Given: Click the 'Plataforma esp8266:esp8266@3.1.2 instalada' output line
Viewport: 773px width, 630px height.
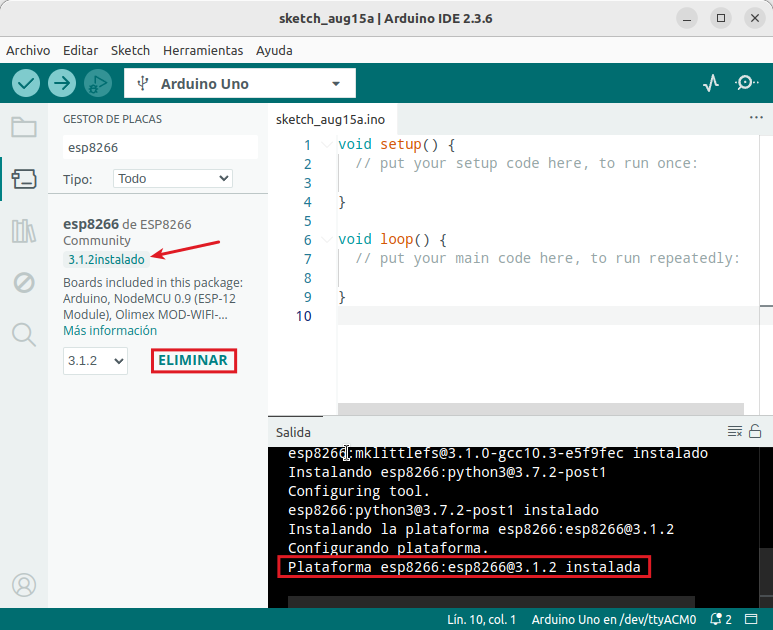Looking at the screenshot, I should 464,567.
